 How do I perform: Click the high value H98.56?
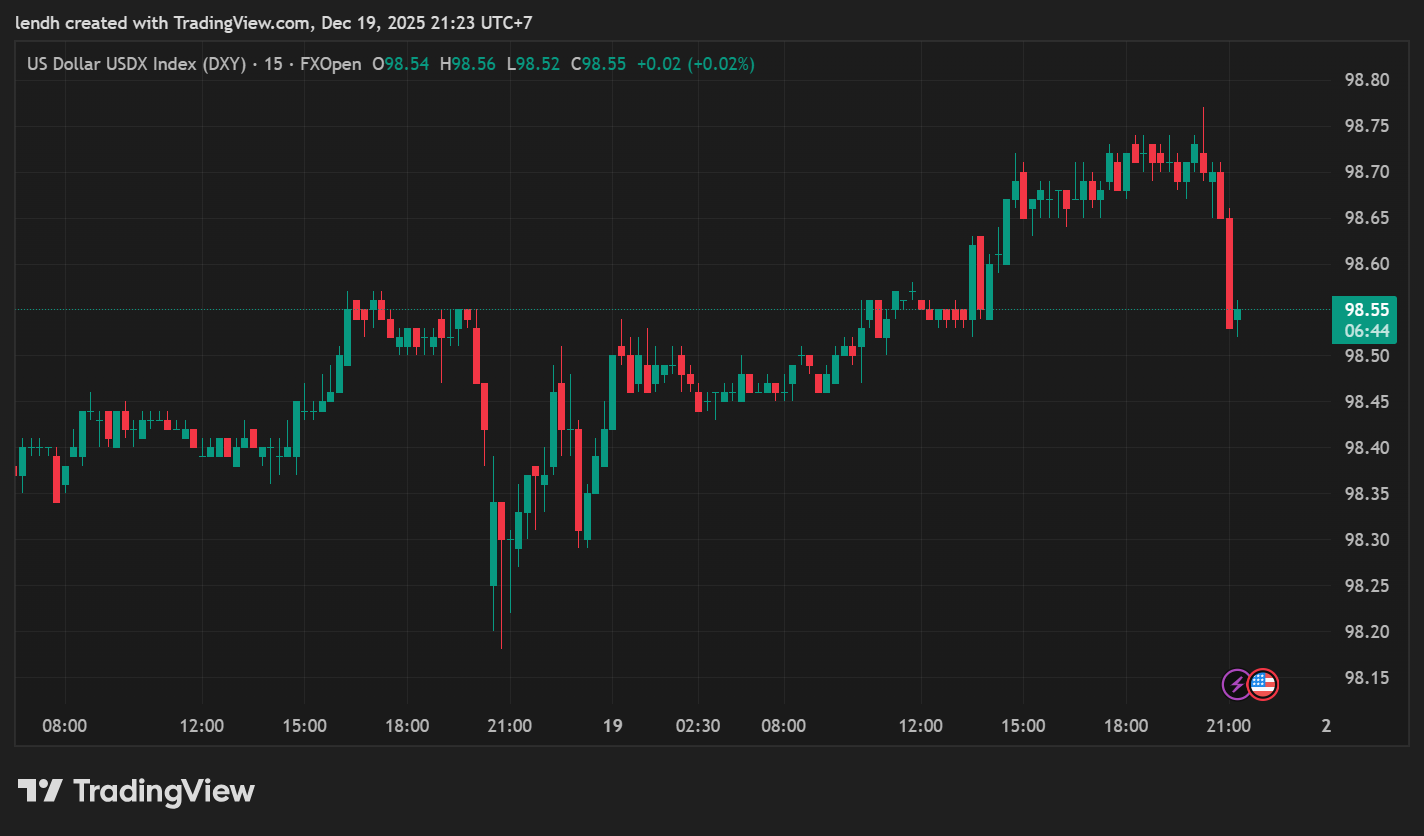[468, 64]
